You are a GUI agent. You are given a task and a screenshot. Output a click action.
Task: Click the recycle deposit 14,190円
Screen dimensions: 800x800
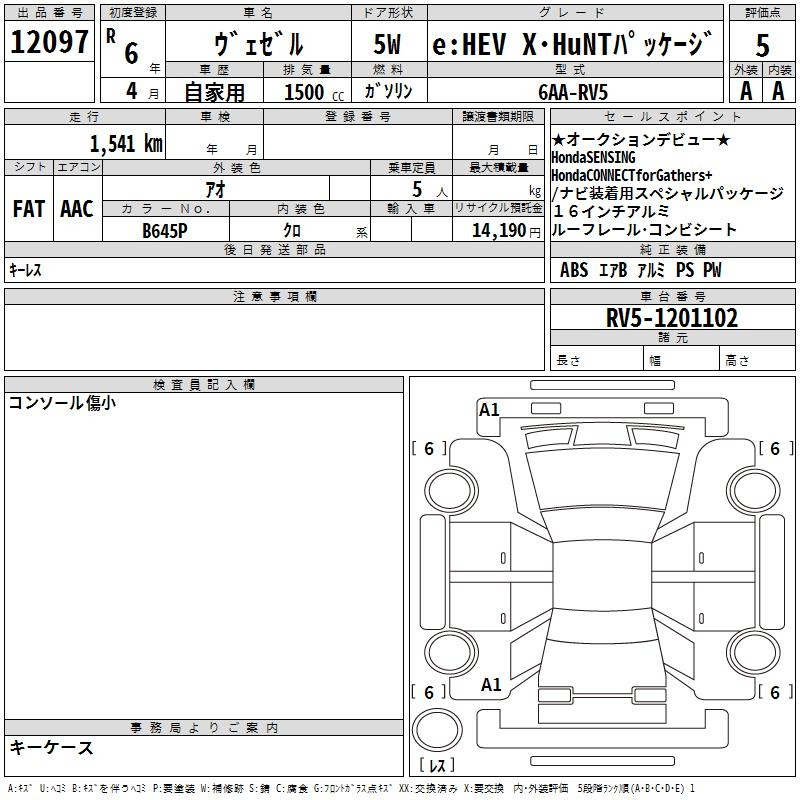pos(506,231)
